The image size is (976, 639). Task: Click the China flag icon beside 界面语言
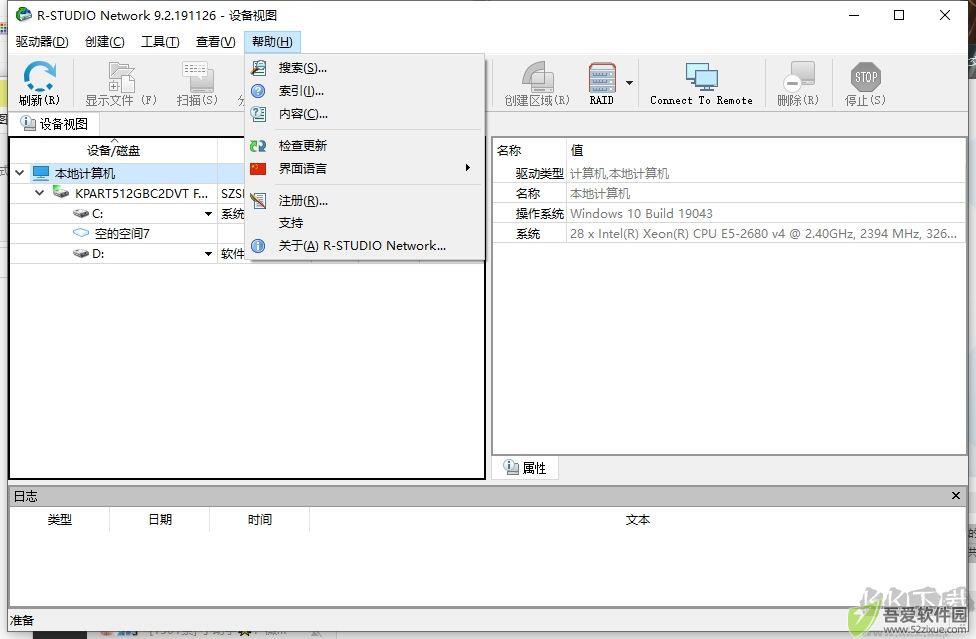click(x=258, y=169)
